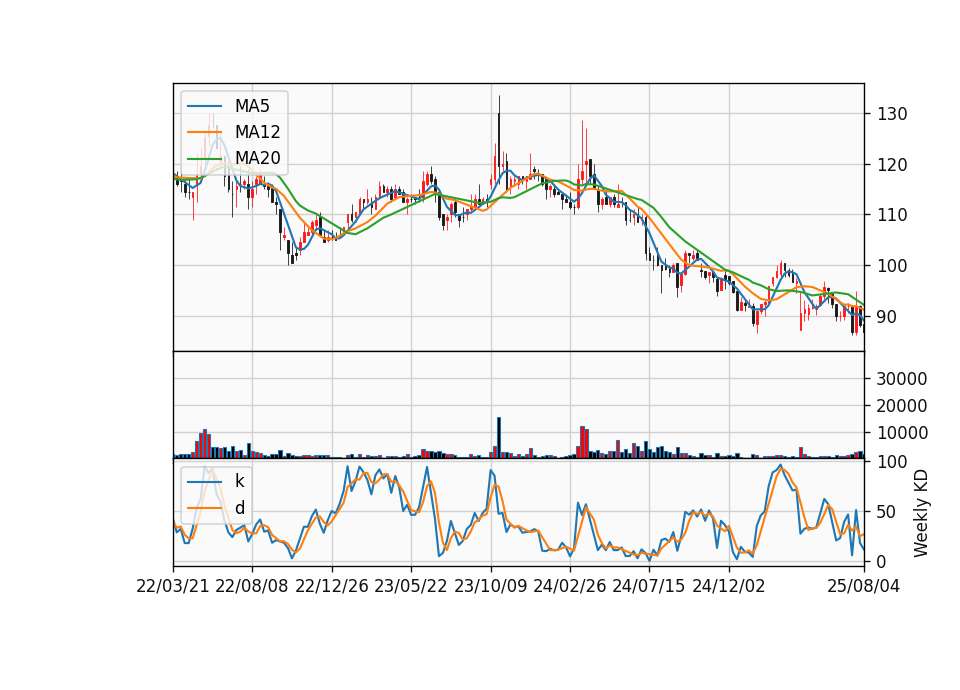Click the MA20 legend label
Viewport: 960px width, 690px height.
pos(257,158)
